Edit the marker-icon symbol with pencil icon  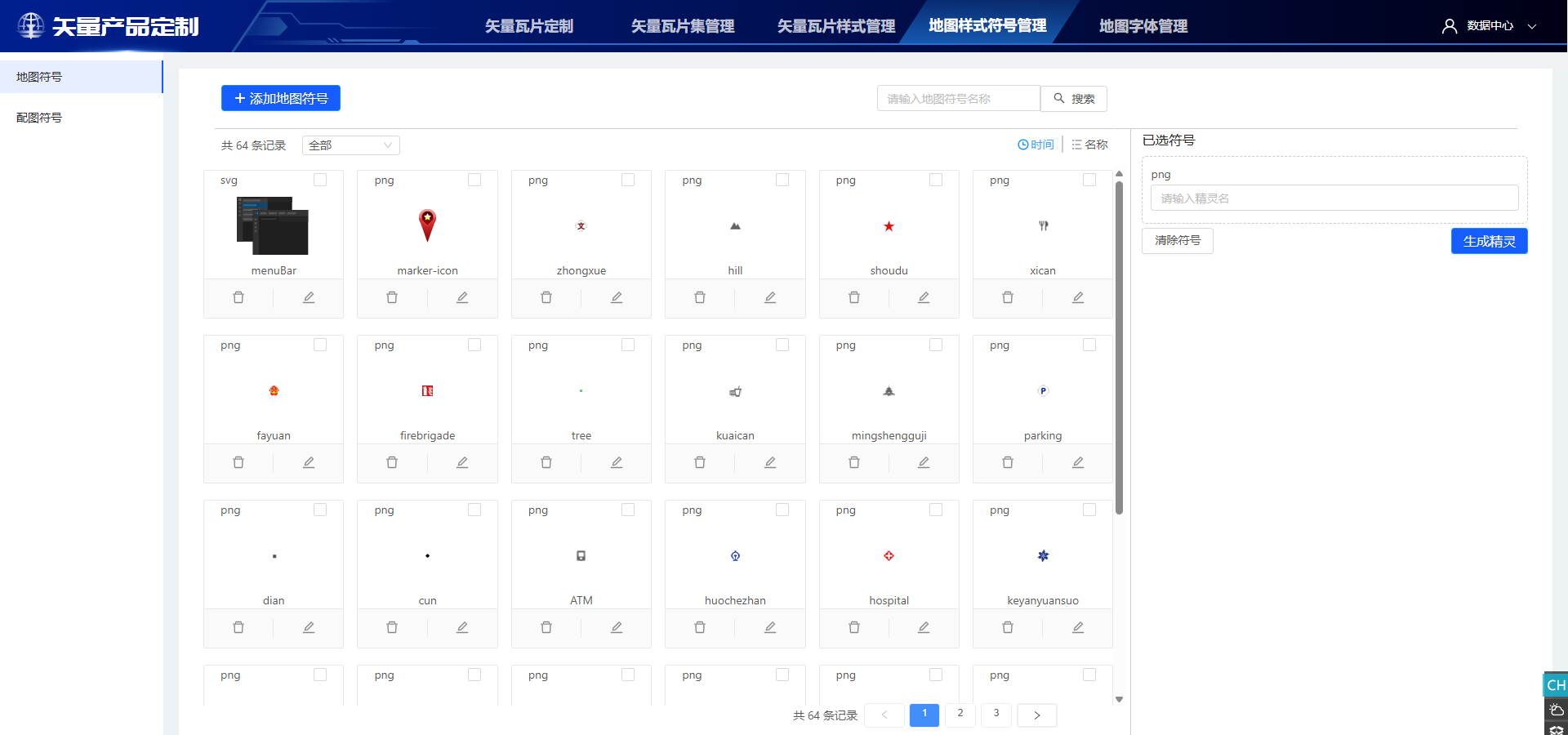tap(462, 297)
